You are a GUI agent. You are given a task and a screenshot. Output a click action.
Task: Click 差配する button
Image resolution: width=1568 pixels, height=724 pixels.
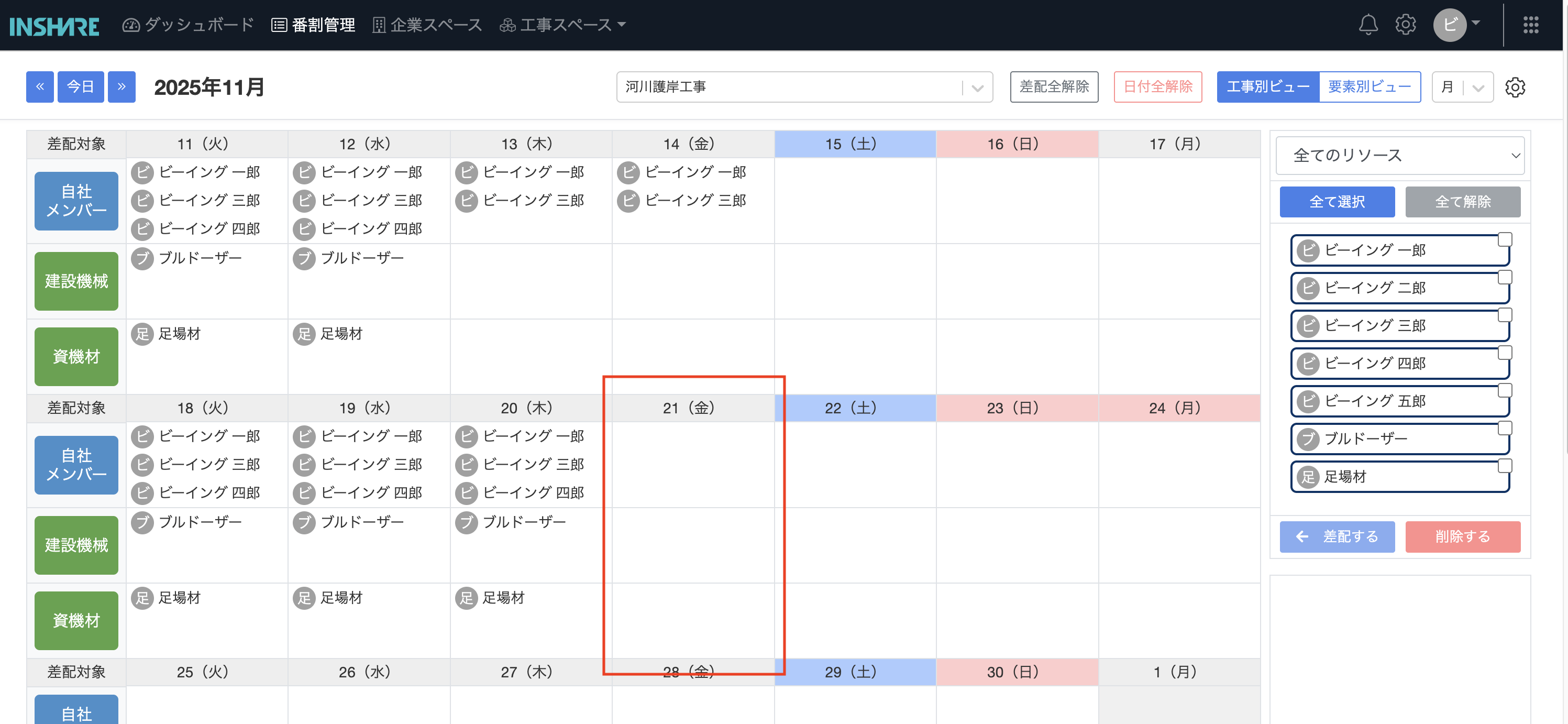[x=1338, y=537]
